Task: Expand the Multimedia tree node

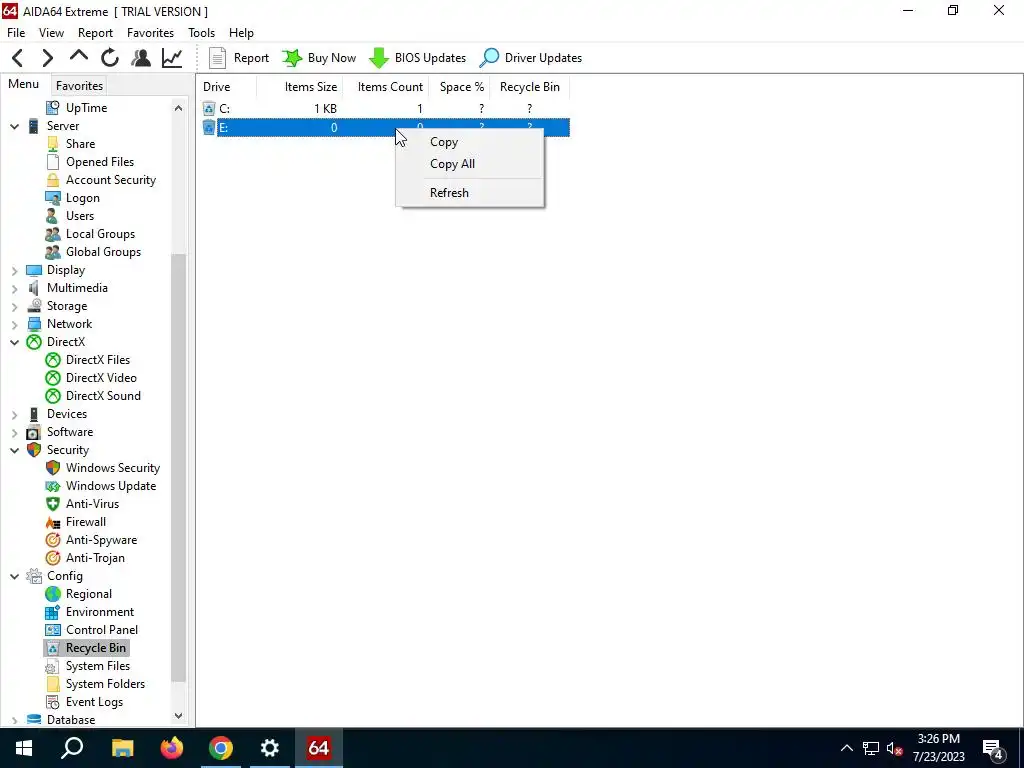Action: point(14,288)
